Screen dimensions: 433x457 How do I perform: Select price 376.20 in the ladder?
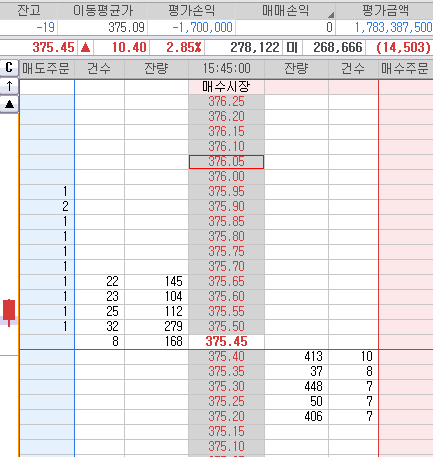tap(227, 116)
